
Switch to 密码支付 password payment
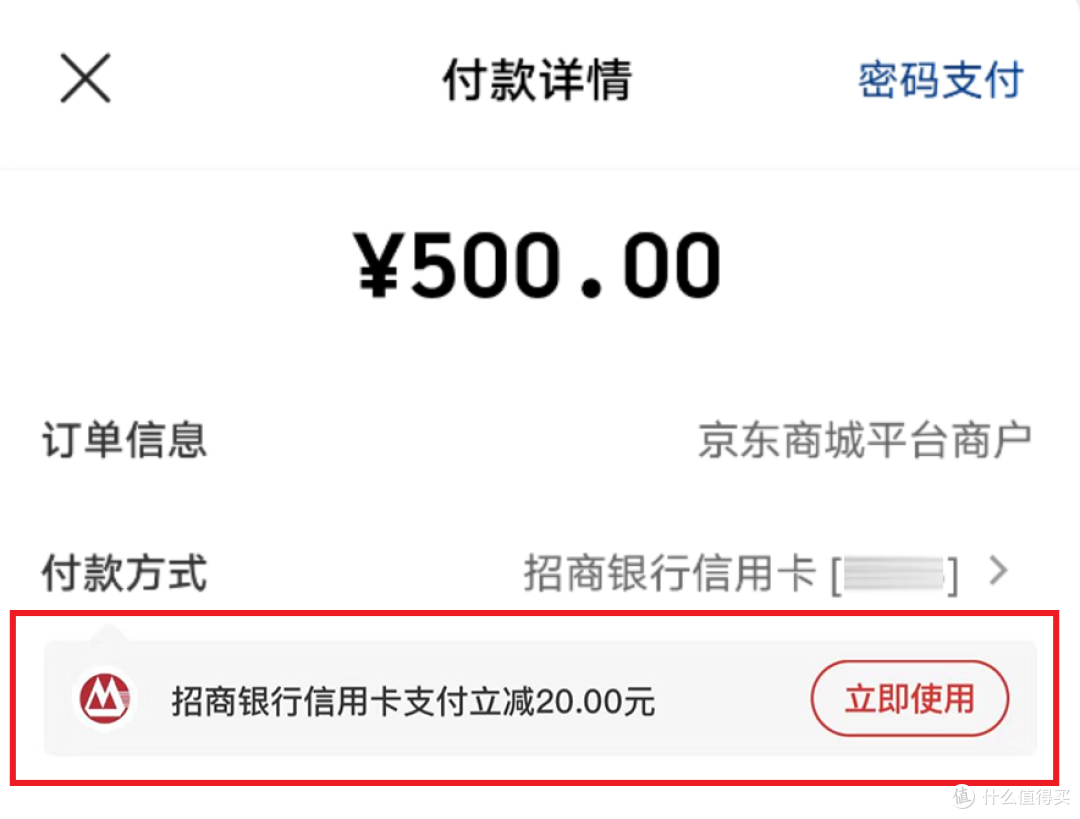(x=940, y=80)
